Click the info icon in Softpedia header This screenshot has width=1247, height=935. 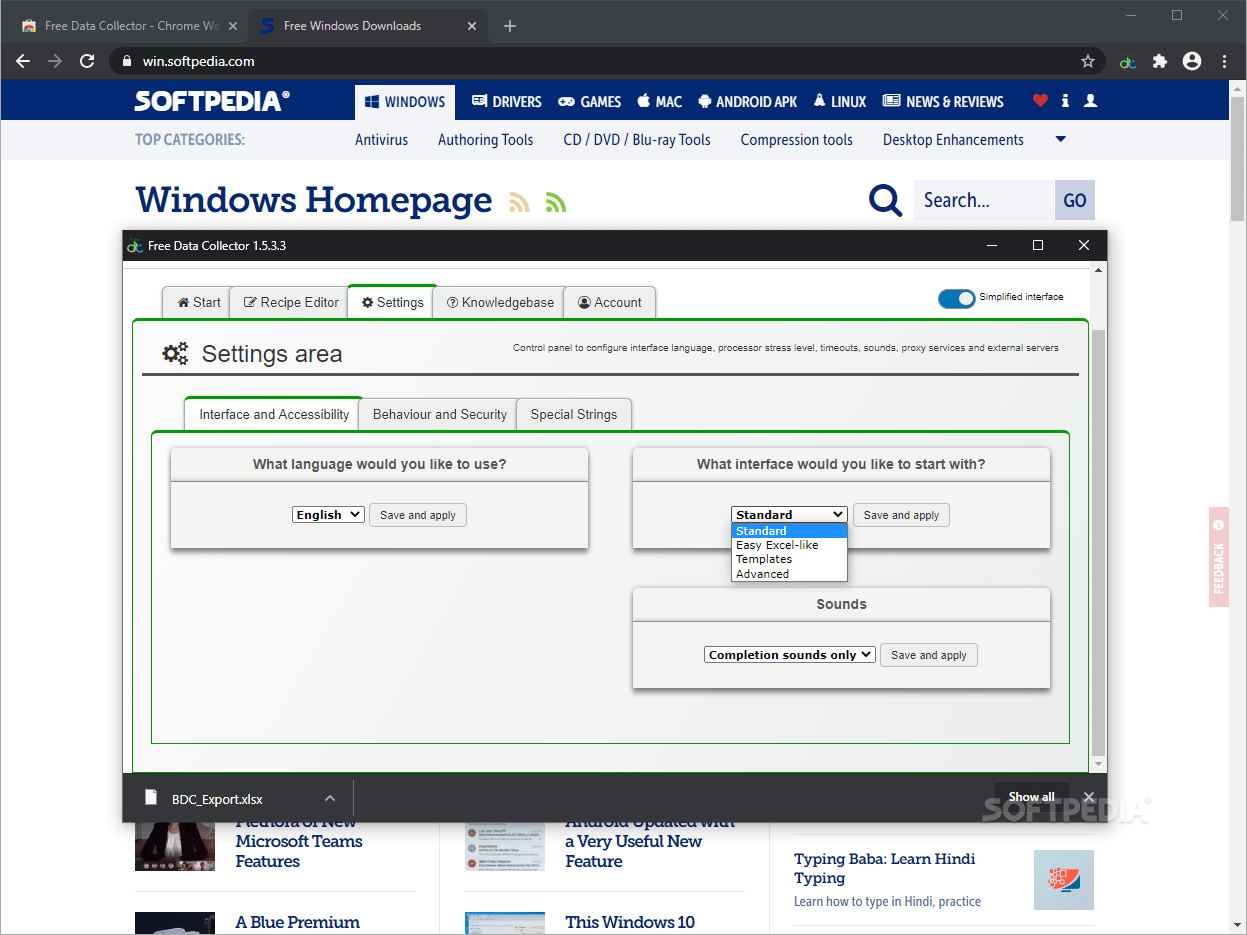tap(1065, 101)
